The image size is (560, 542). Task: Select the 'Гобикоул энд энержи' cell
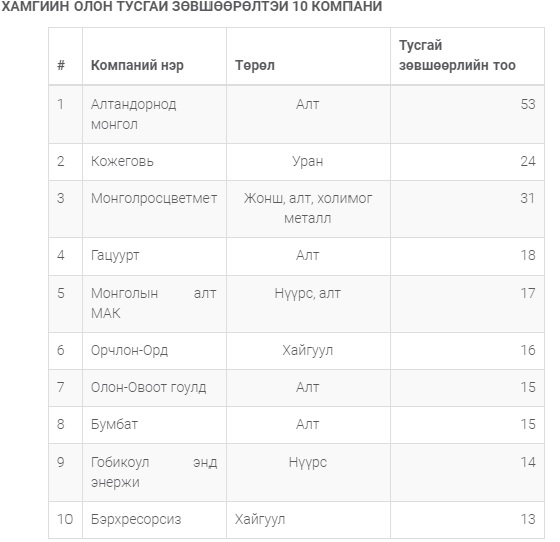(x=154, y=472)
